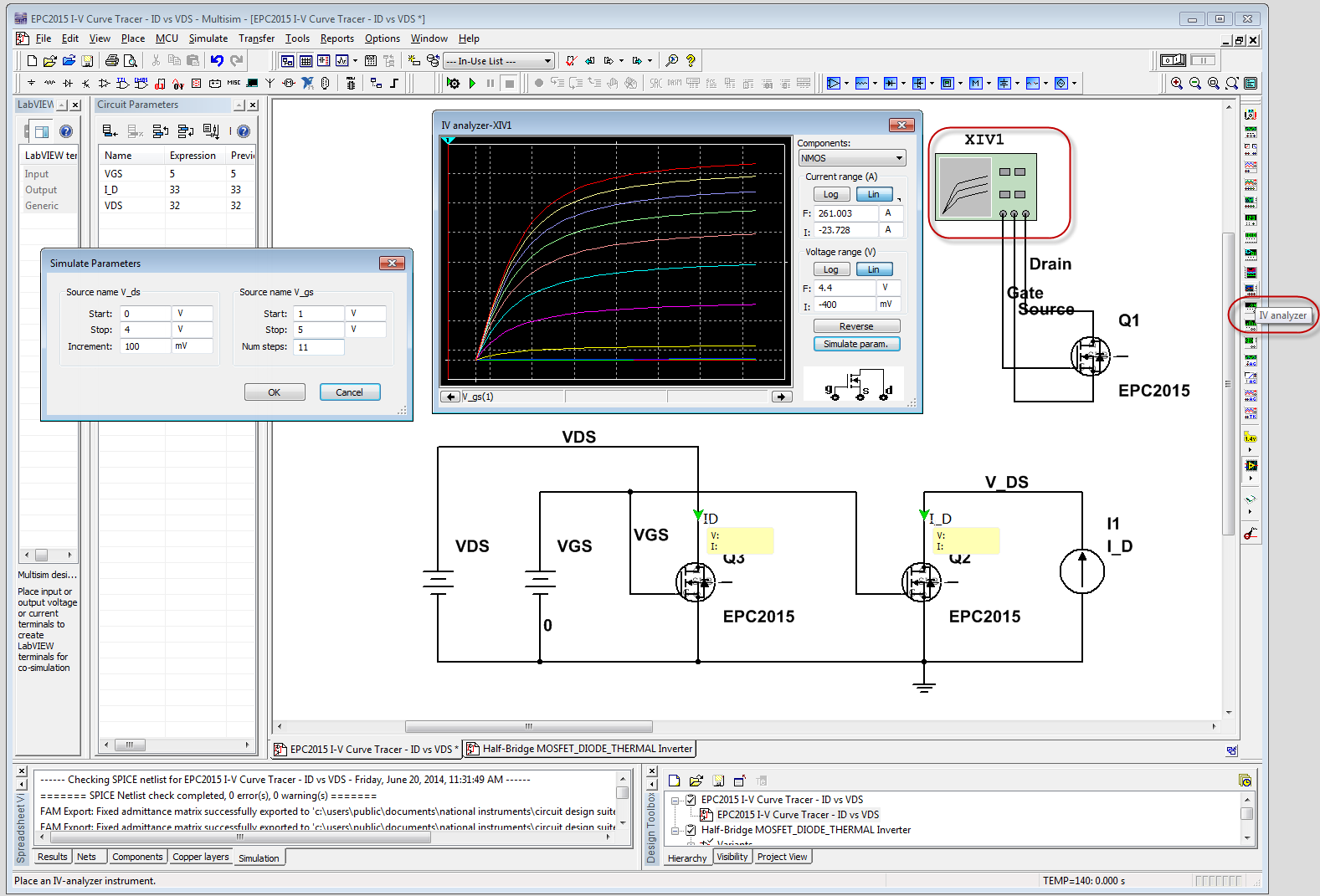Click the Zoom fit to page icon
Image resolution: width=1320 pixels, height=896 pixels.
point(1232,84)
